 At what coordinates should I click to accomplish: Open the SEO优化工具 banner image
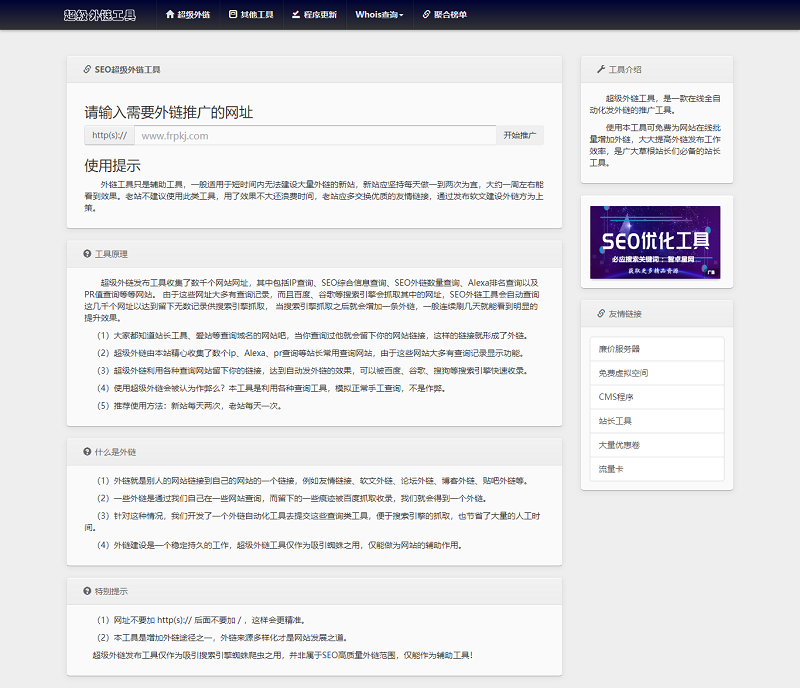(655, 242)
